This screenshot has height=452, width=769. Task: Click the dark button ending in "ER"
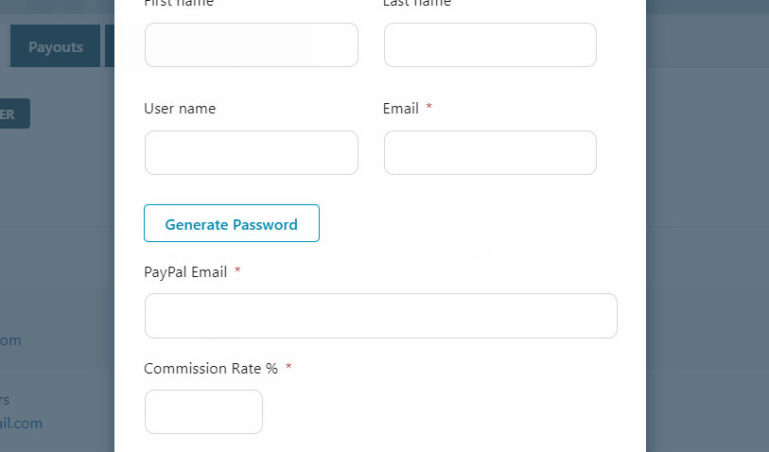coord(14,114)
